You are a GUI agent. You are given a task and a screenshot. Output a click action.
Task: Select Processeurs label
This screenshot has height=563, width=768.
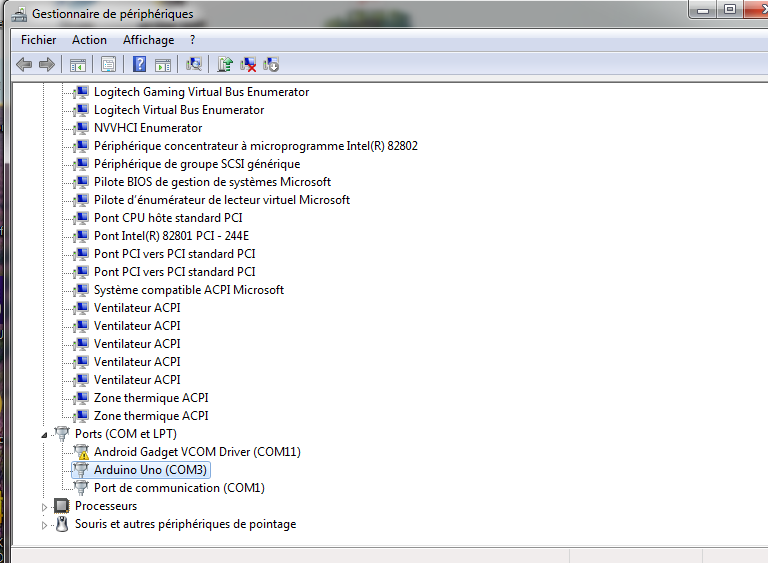(x=106, y=506)
